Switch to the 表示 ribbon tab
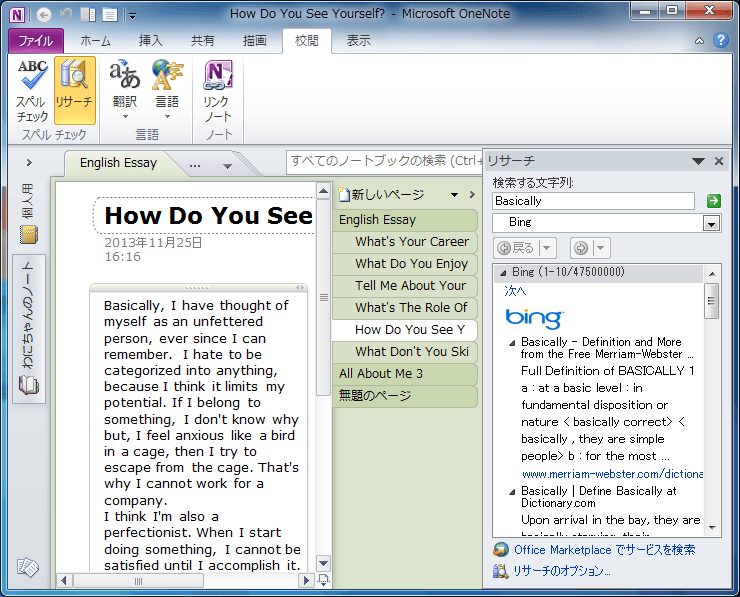Image resolution: width=740 pixels, height=597 pixels. coord(359,41)
